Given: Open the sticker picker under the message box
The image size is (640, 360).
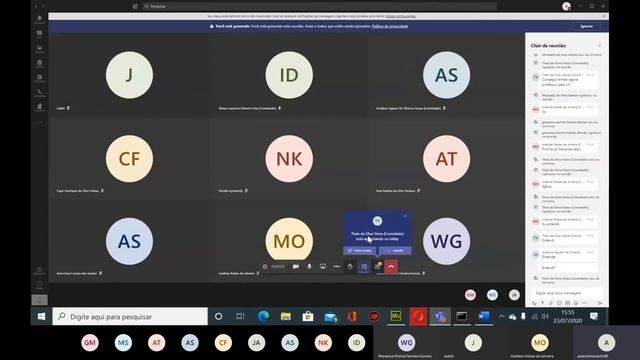Looking at the screenshot, I should click(576, 303).
